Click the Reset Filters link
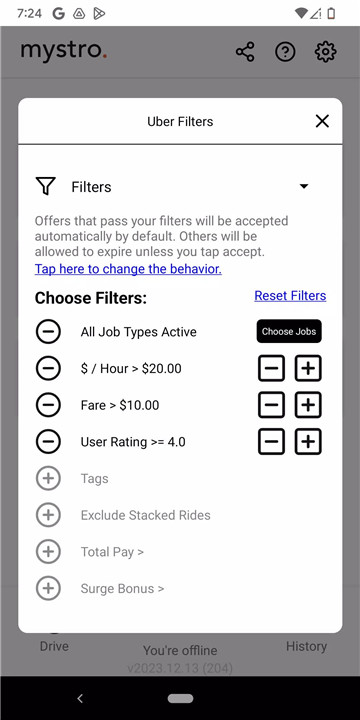The width and height of the screenshot is (360, 720). (290, 295)
